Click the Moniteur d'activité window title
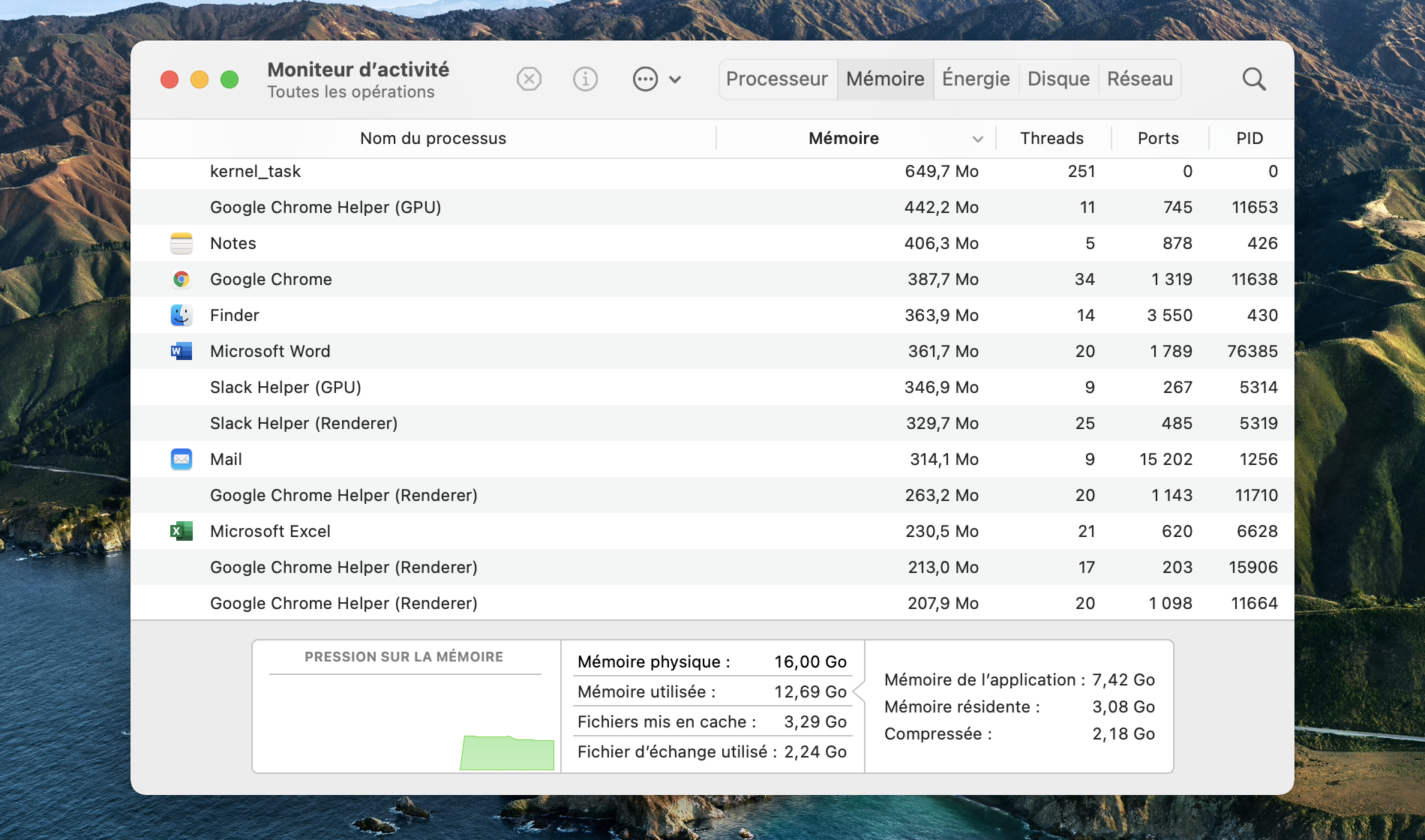Viewport: 1425px width, 840px height. [x=358, y=70]
